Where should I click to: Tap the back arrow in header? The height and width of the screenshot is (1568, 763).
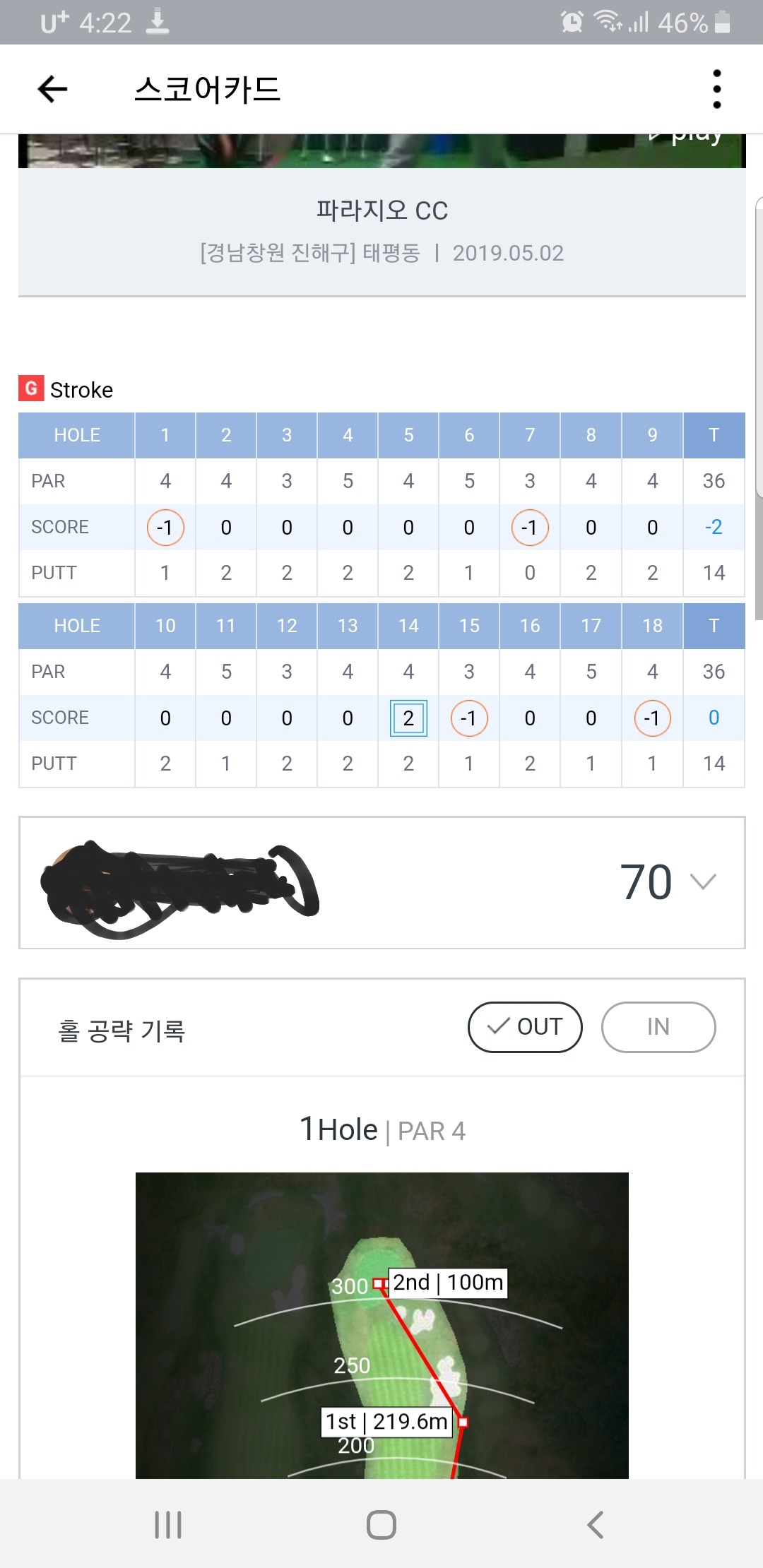coord(52,89)
